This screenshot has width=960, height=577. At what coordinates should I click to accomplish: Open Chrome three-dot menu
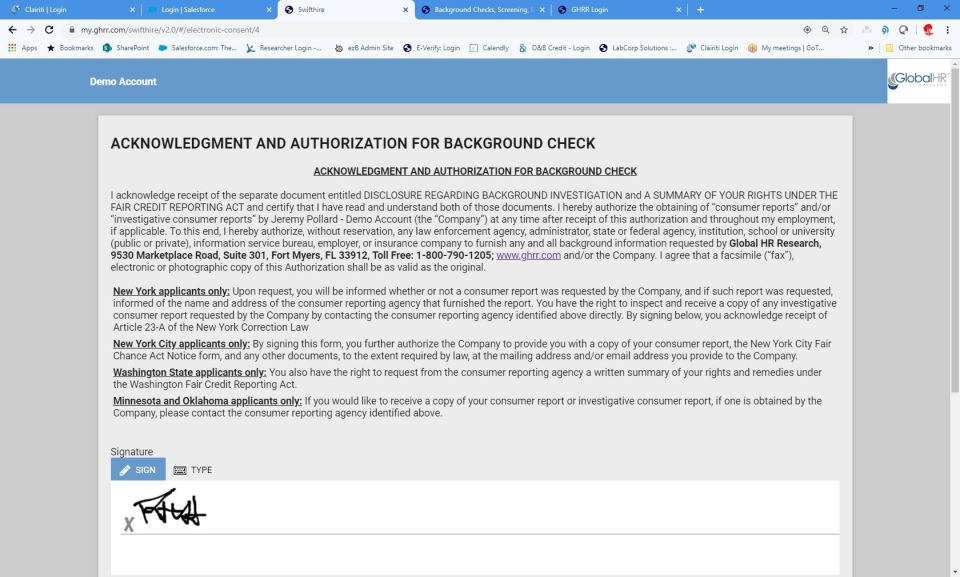[947, 29]
